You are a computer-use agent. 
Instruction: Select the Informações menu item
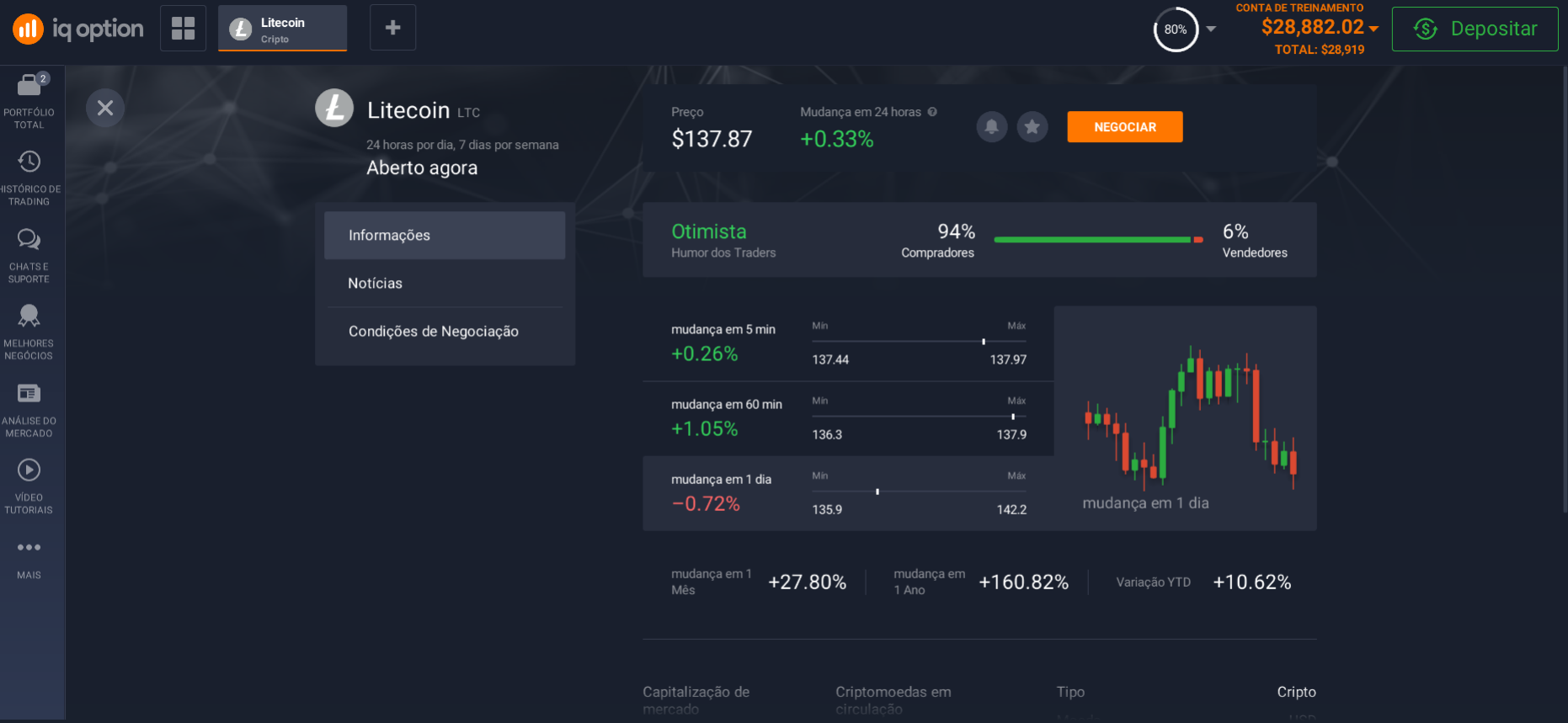tap(445, 235)
